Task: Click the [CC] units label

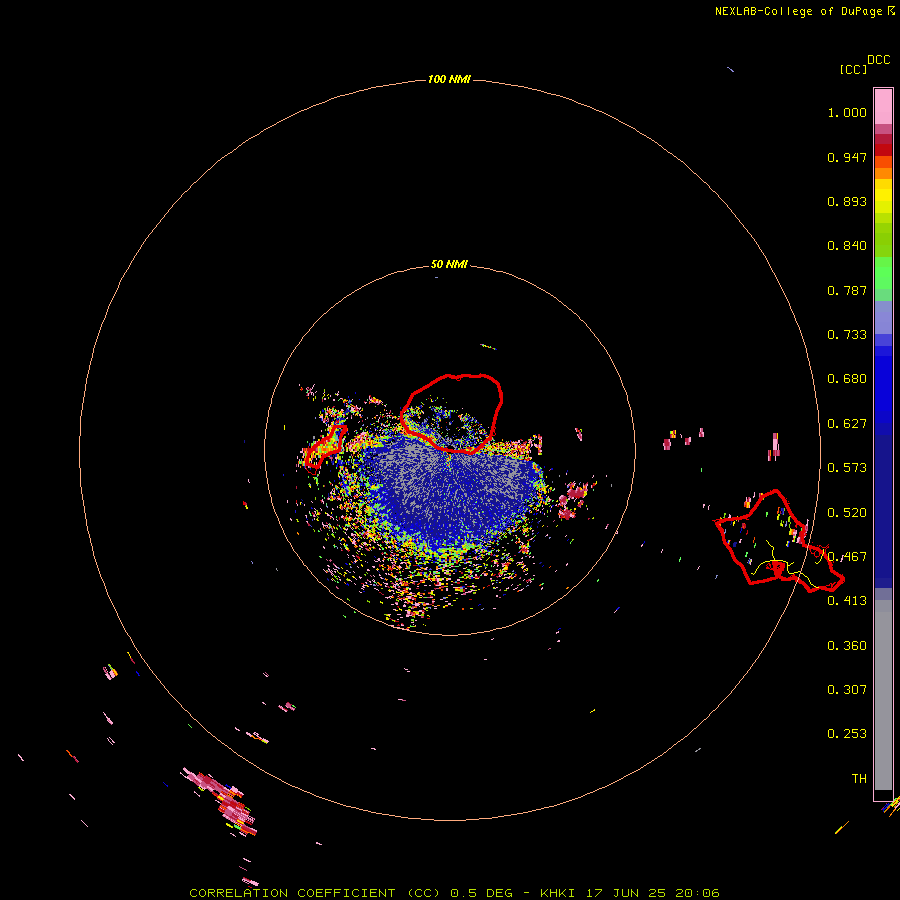Action: tap(853, 69)
